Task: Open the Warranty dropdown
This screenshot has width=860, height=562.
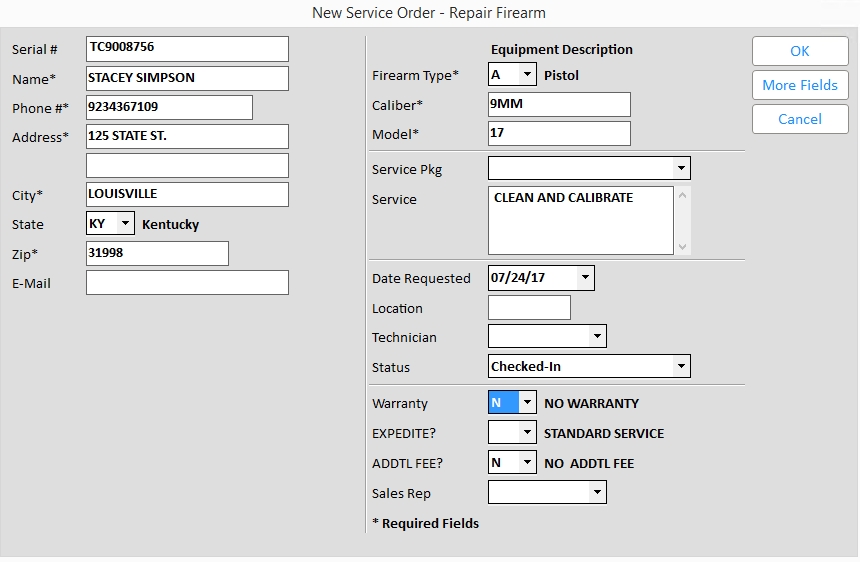Action: point(527,403)
